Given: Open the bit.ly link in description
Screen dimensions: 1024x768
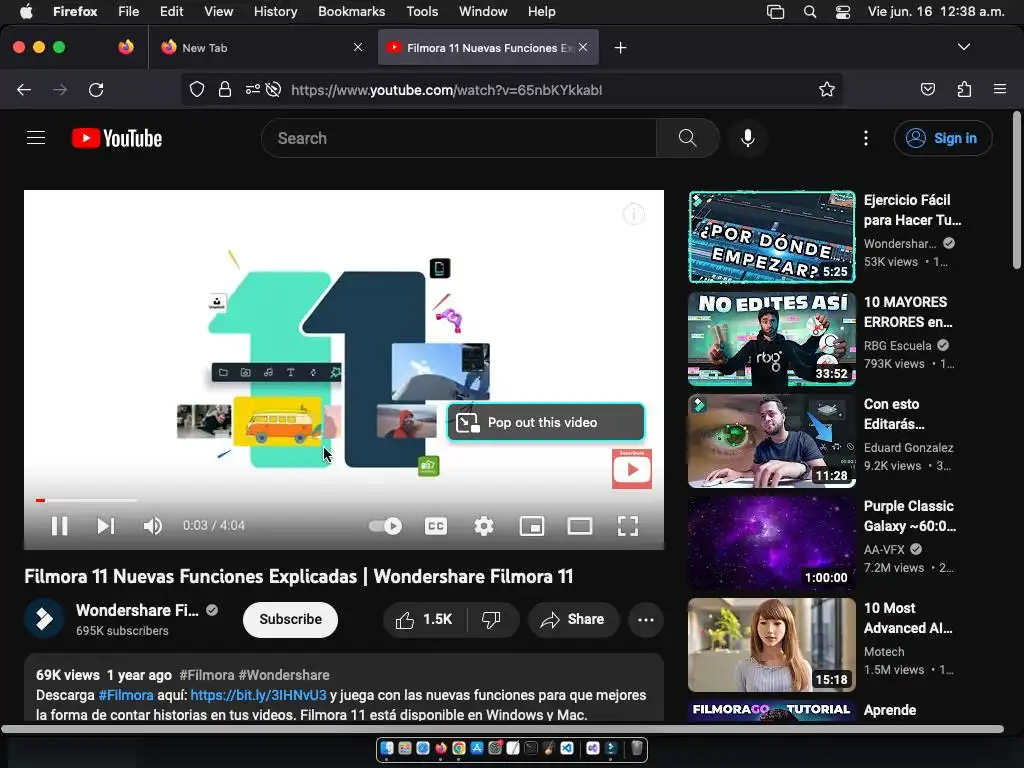Looking at the screenshot, I should [x=258, y=695].
